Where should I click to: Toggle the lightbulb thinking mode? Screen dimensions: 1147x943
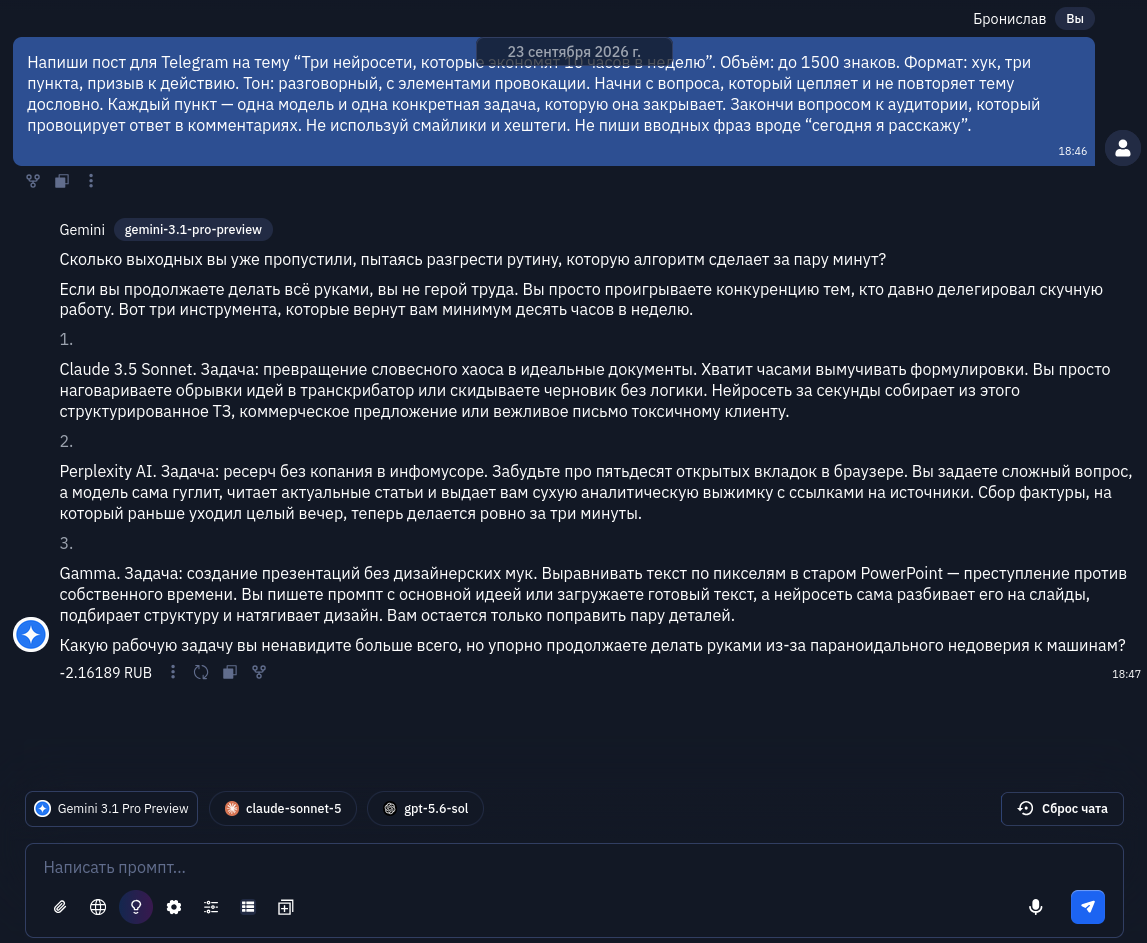(136, 907)
